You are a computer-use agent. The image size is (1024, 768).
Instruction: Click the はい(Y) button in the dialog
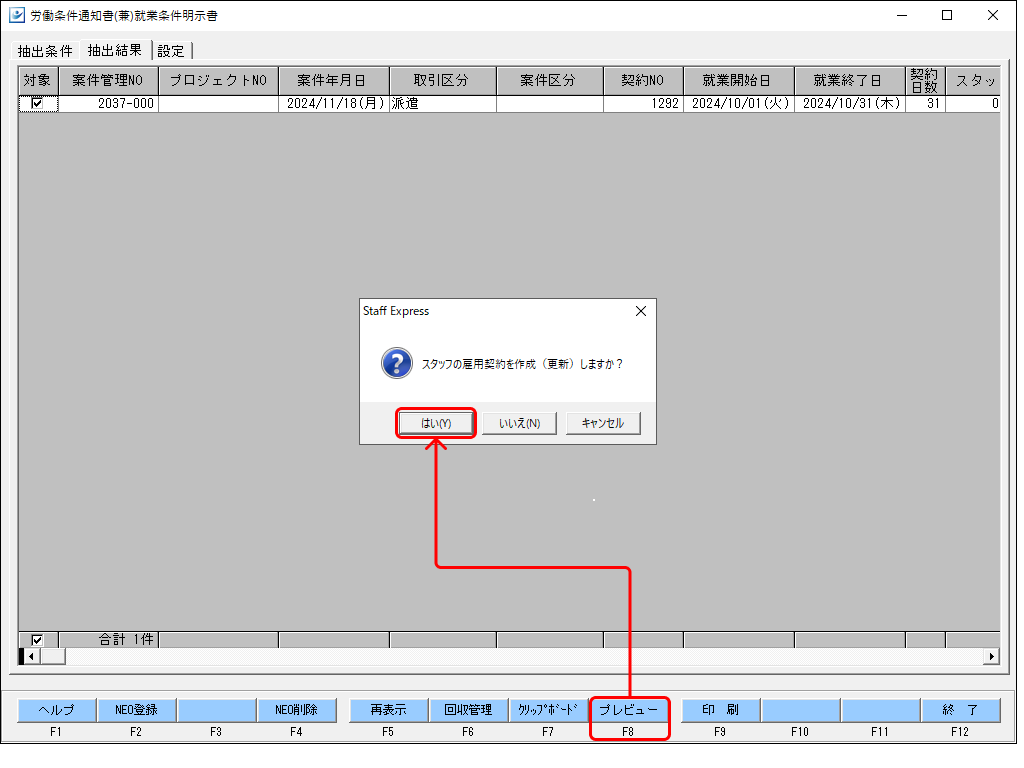coord(436,423)
